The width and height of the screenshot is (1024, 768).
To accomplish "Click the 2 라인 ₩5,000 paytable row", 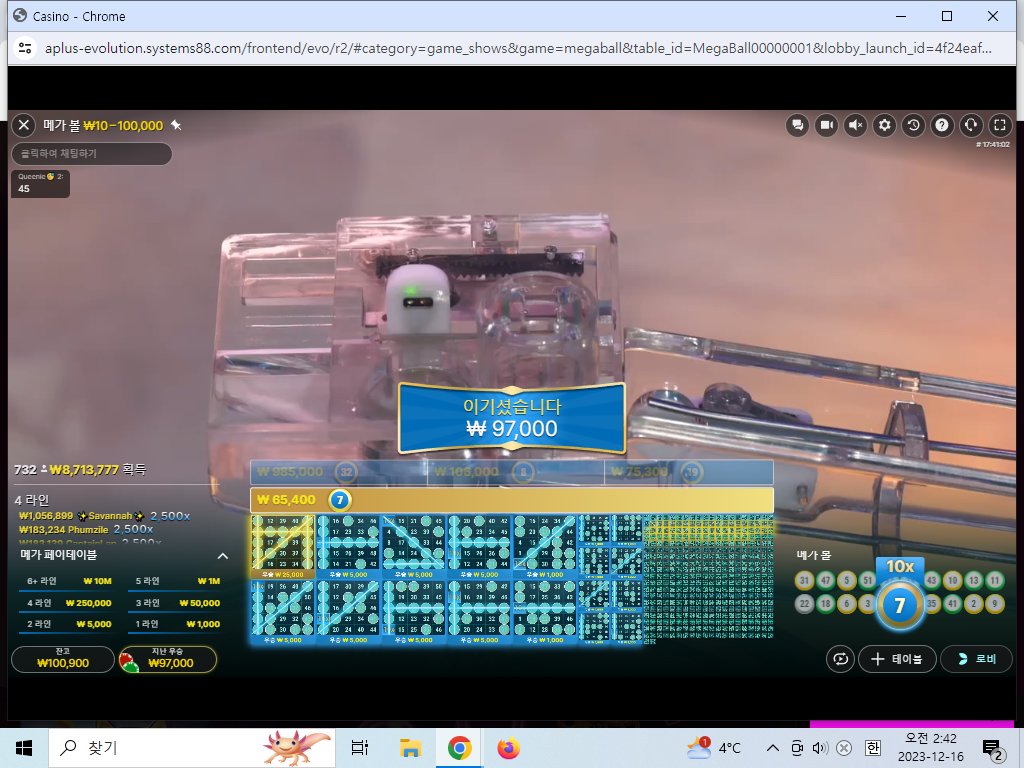I will 69,624.
